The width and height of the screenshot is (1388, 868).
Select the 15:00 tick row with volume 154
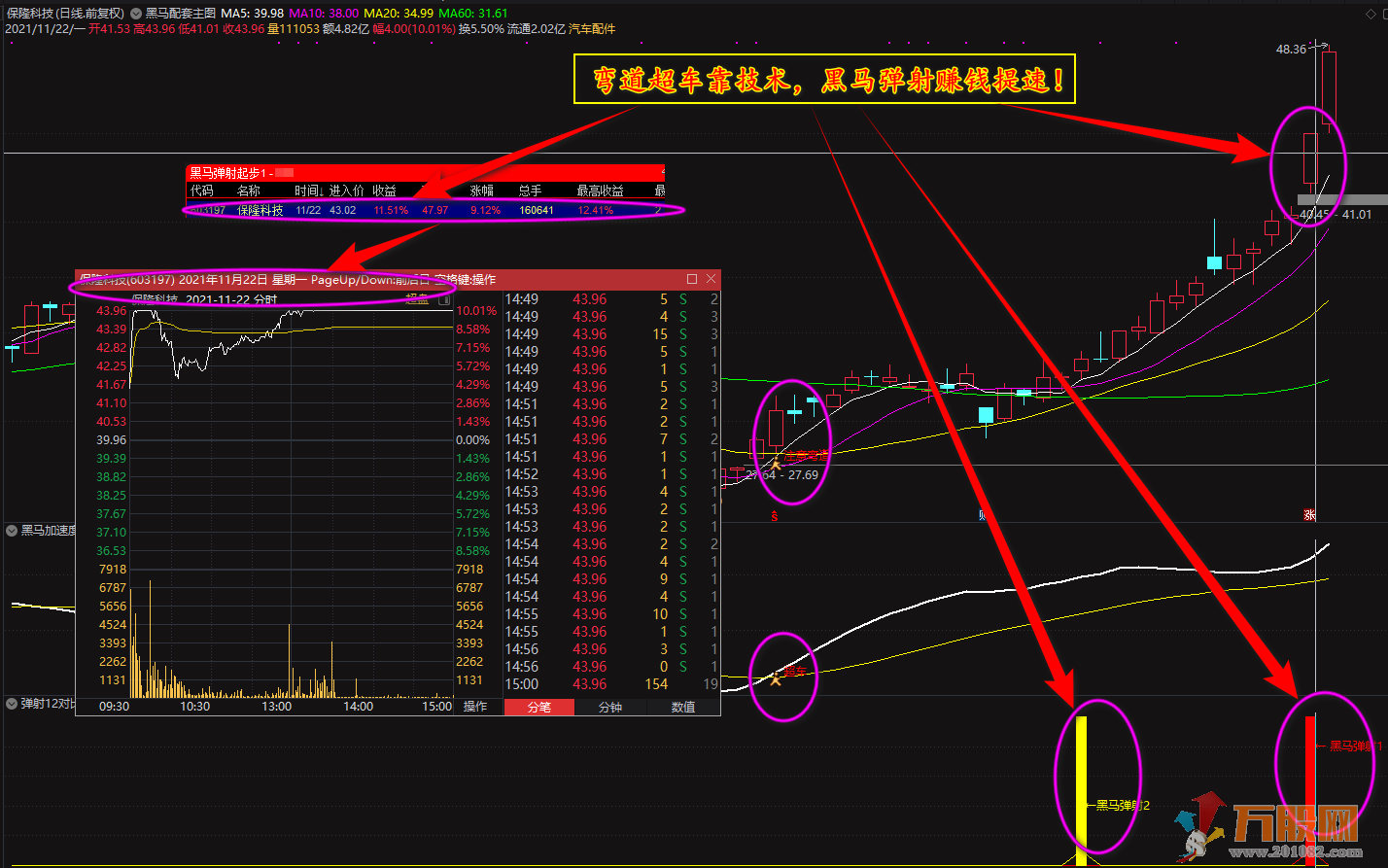click(612, 684)
